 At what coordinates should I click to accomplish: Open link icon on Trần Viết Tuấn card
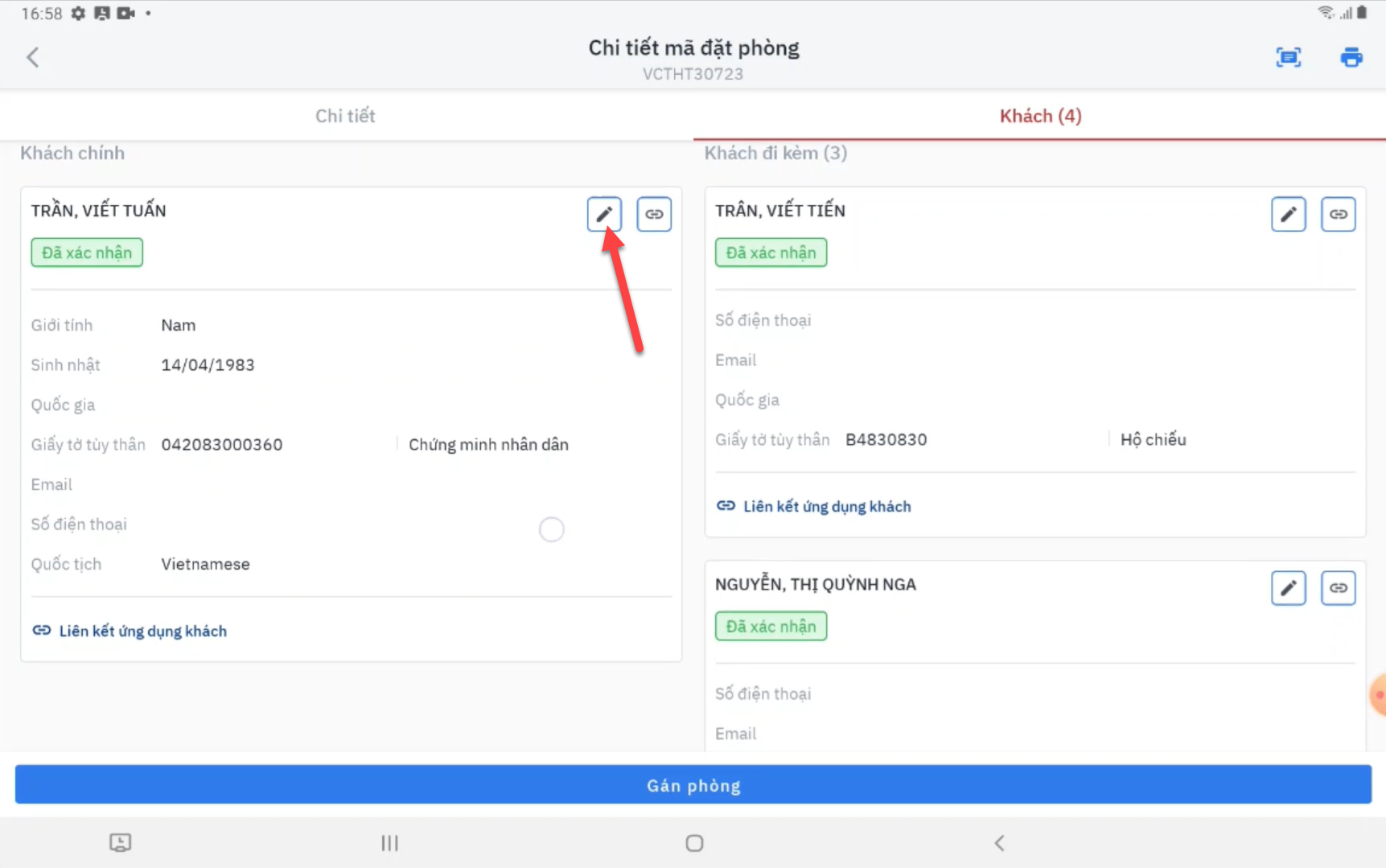tap(654, 214)
